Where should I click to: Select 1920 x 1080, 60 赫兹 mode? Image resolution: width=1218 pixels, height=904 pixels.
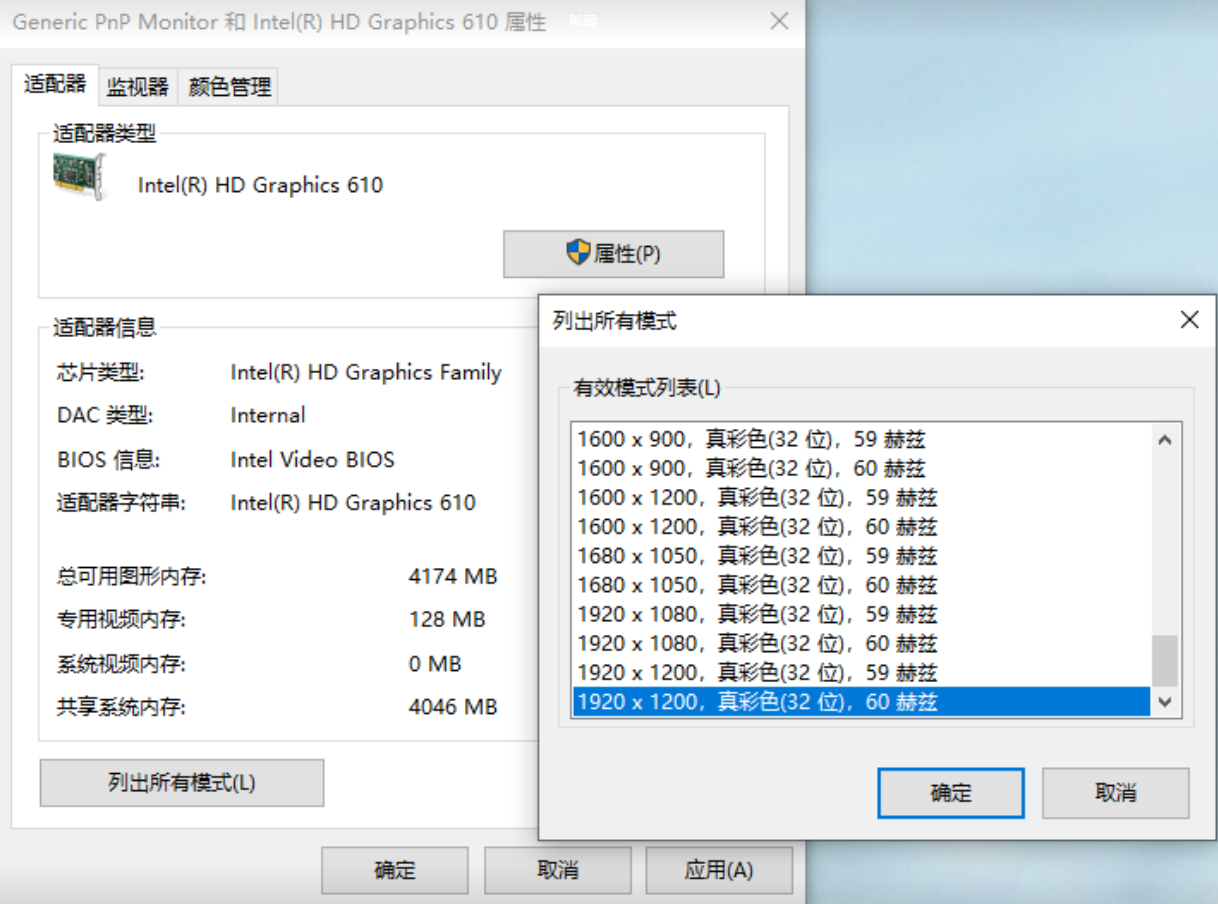757,643
